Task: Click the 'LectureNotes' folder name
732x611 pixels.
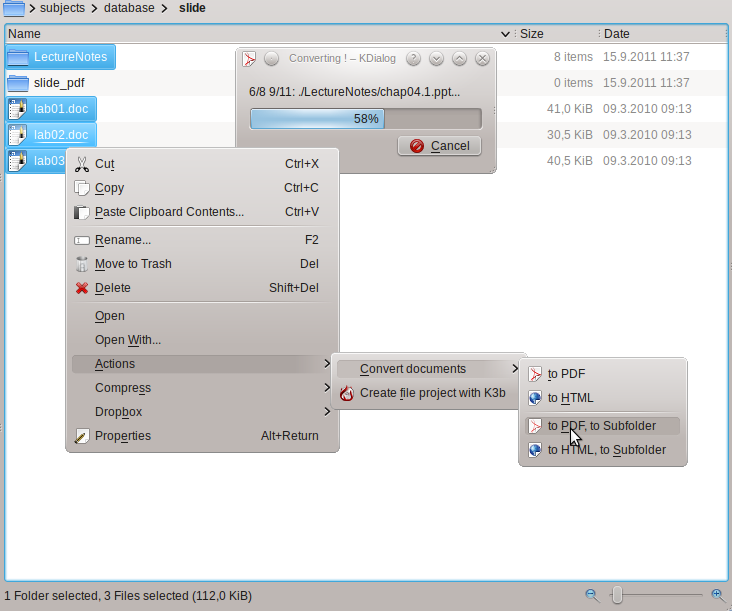Action: pos(70,57)
